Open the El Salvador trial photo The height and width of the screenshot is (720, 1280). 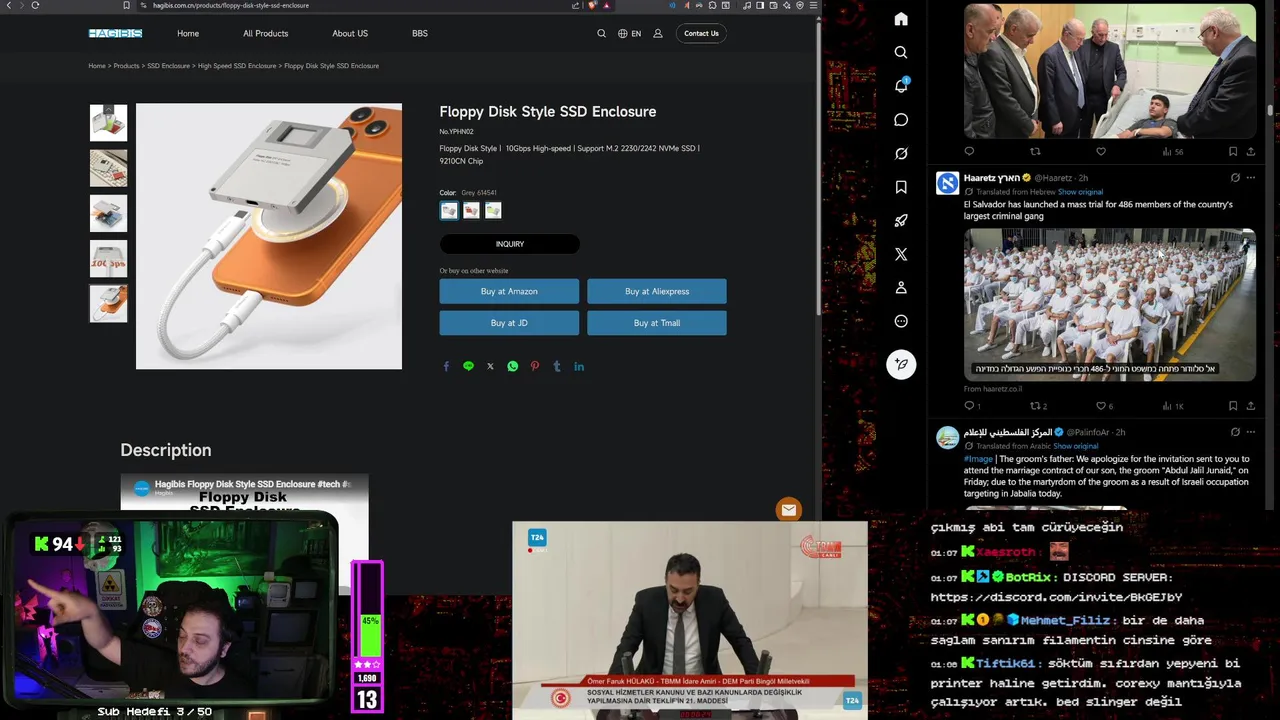(1110, 305)
